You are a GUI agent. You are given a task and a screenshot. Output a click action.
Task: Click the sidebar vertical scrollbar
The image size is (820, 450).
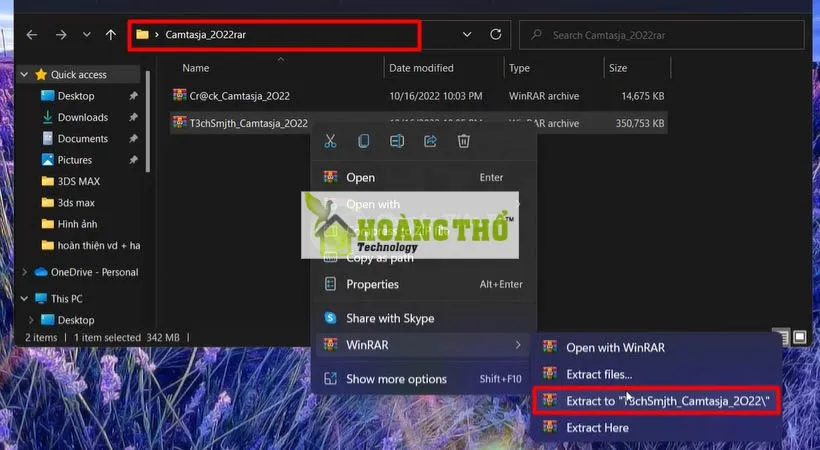[148, 121]
